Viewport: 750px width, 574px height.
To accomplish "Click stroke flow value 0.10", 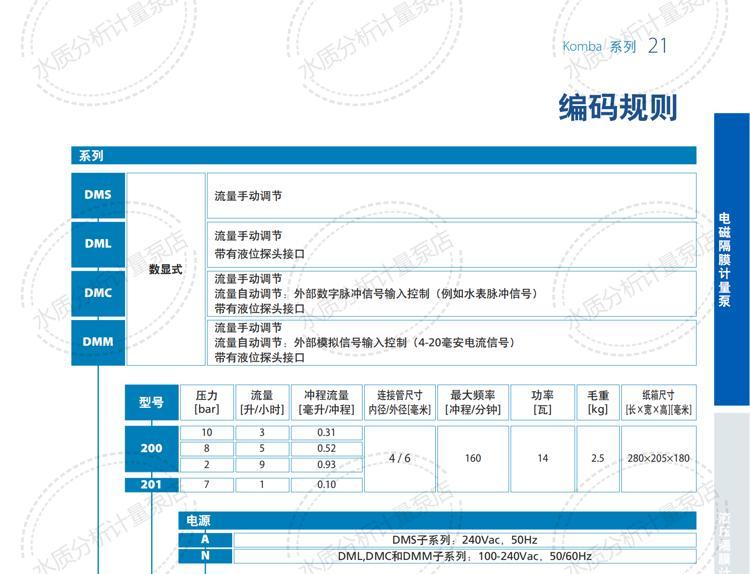I will (x=327, y=485).
